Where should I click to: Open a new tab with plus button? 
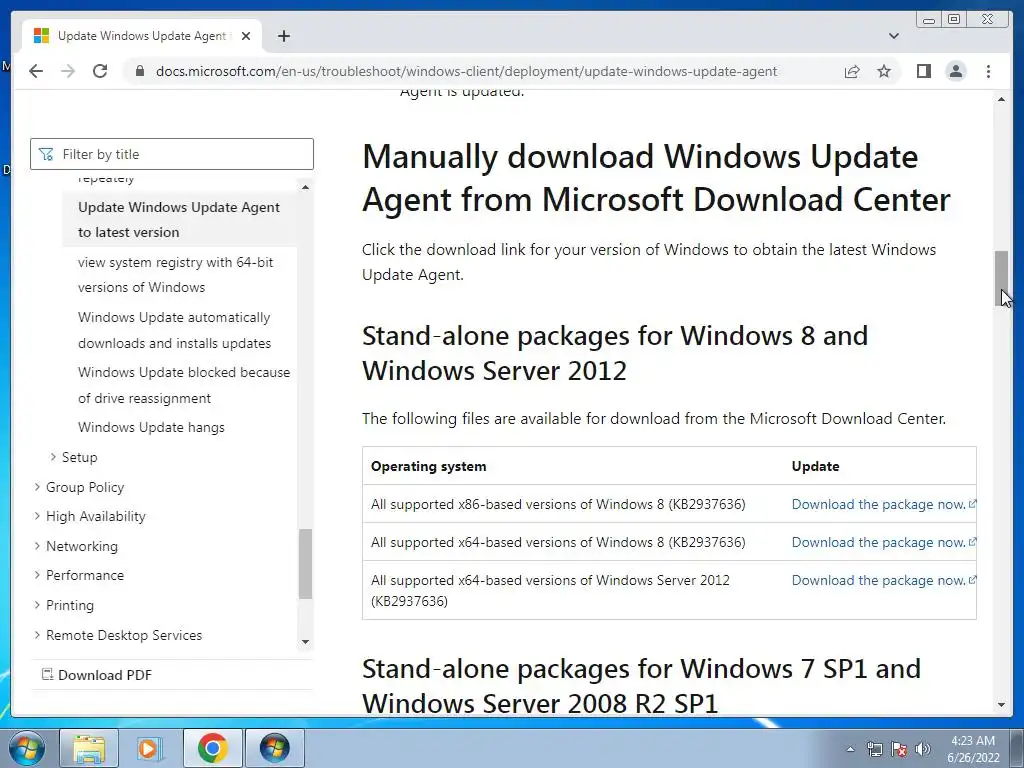pyautogui.click(x=283, y=36)
